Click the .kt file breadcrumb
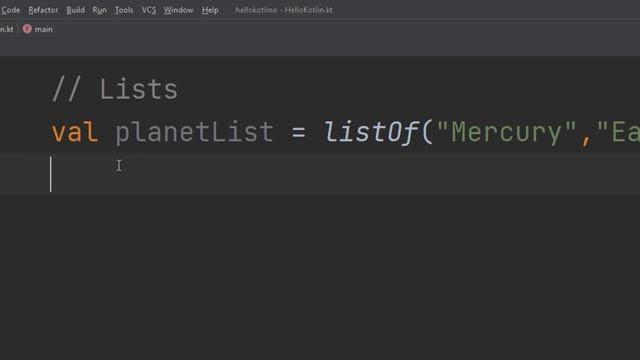640x360 pixels. (x=7, y=29)
